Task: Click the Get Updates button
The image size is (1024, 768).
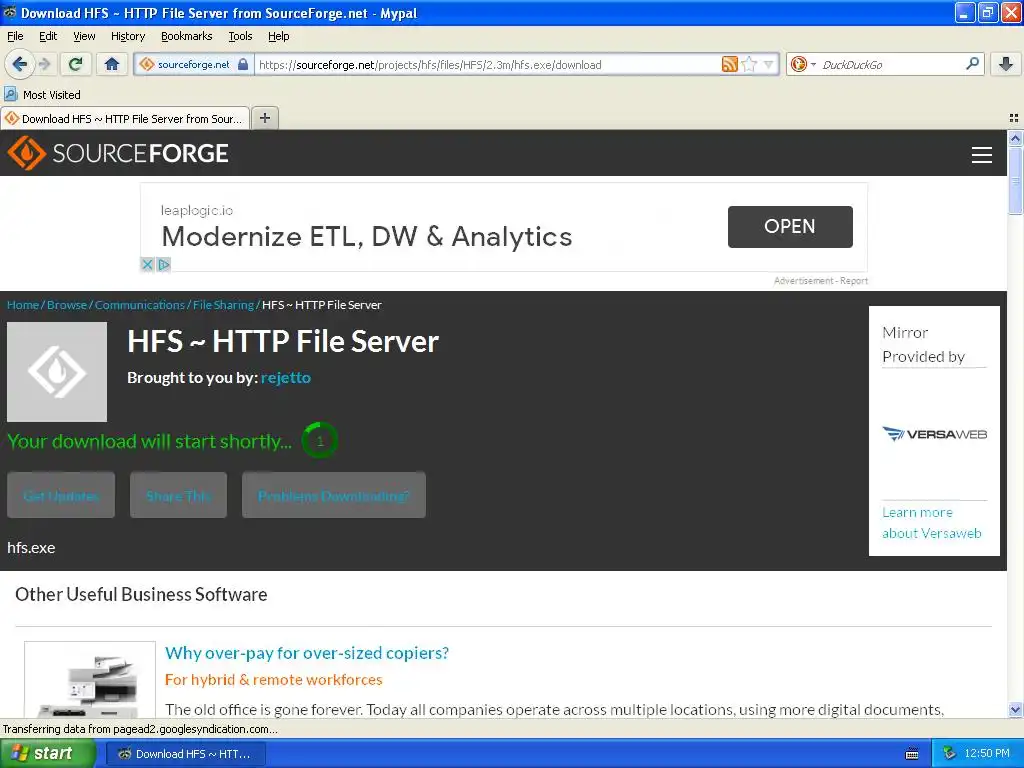Action: [x=61, y=496]
